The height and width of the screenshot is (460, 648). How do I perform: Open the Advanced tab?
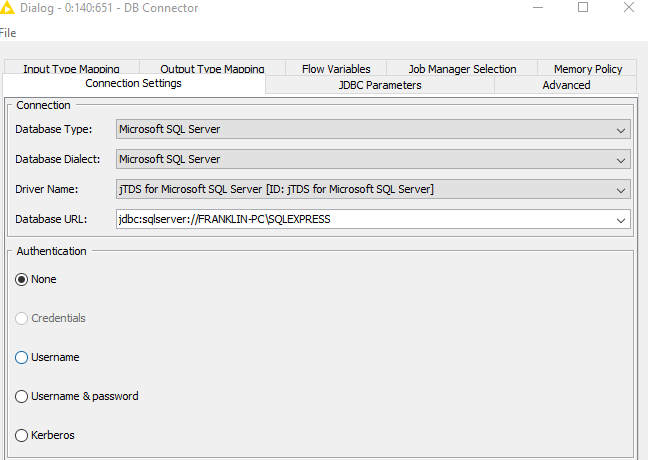coord(566,85)
